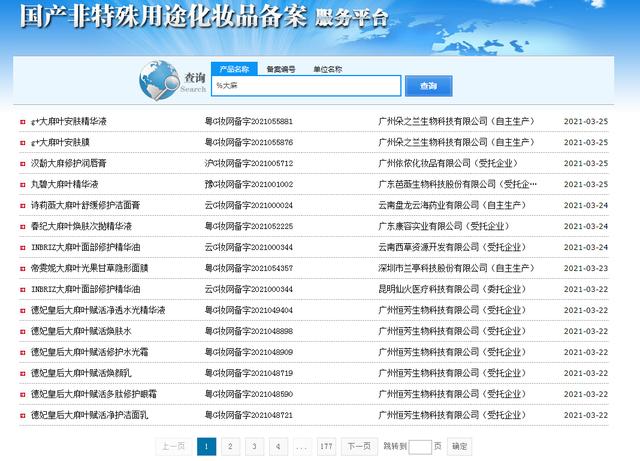The height and width of the screenshot is (461, 640).
Task: Click registration number 粤G妆网备字2021054357
Action: tap(249, 268)
